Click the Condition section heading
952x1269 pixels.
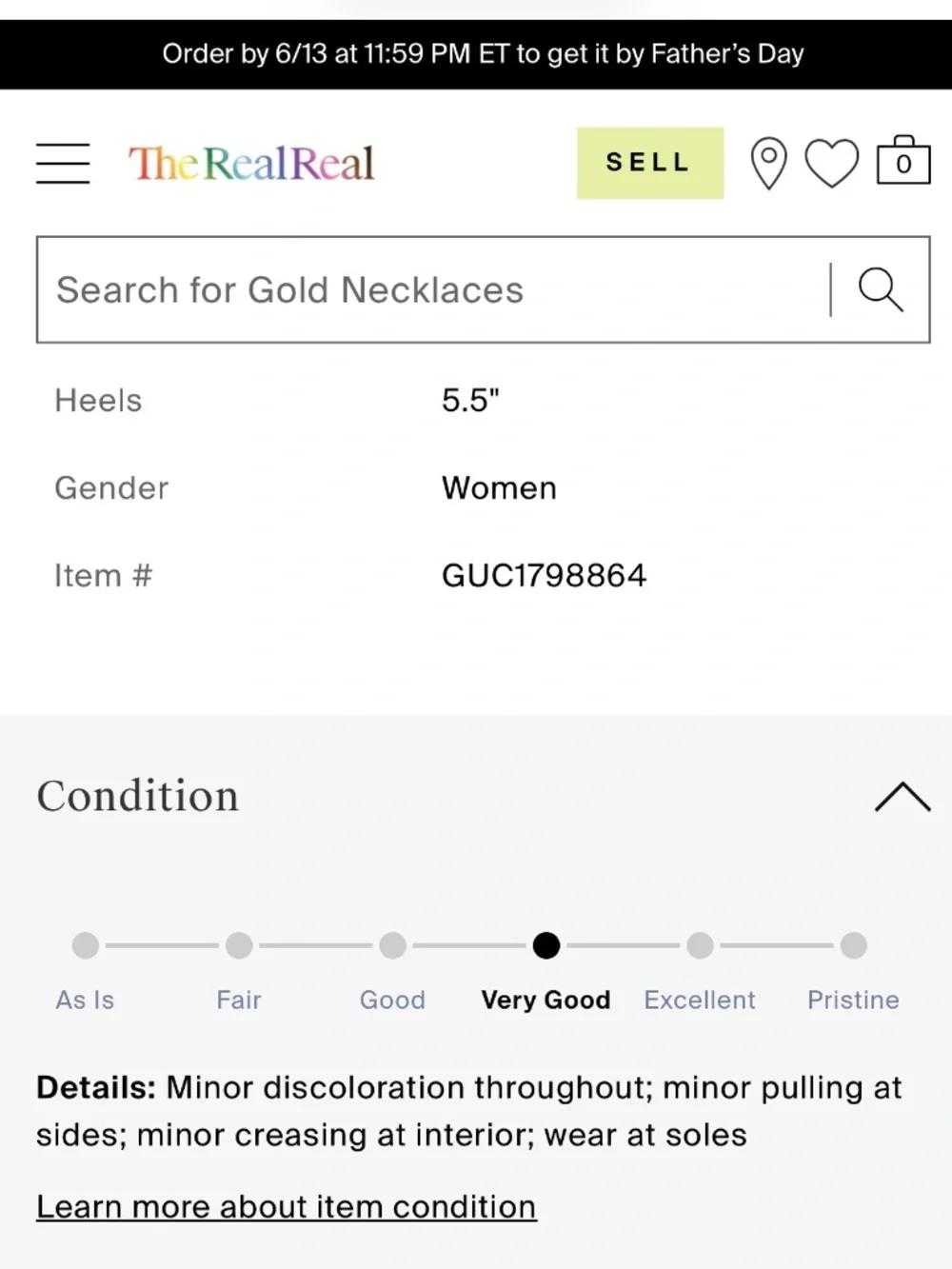pos(138,796)
